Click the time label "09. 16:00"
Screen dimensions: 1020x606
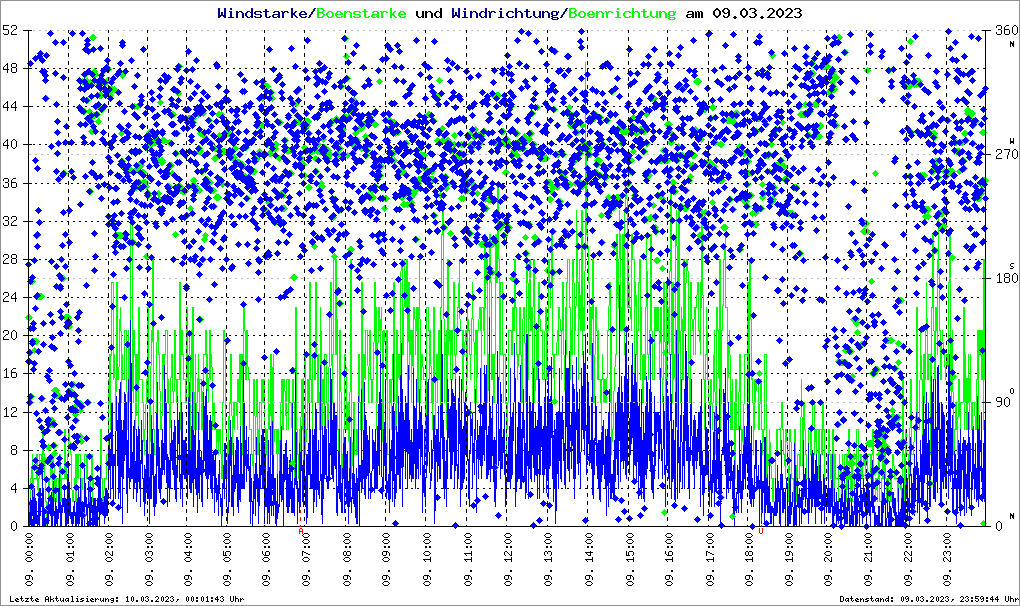[669, 559]
